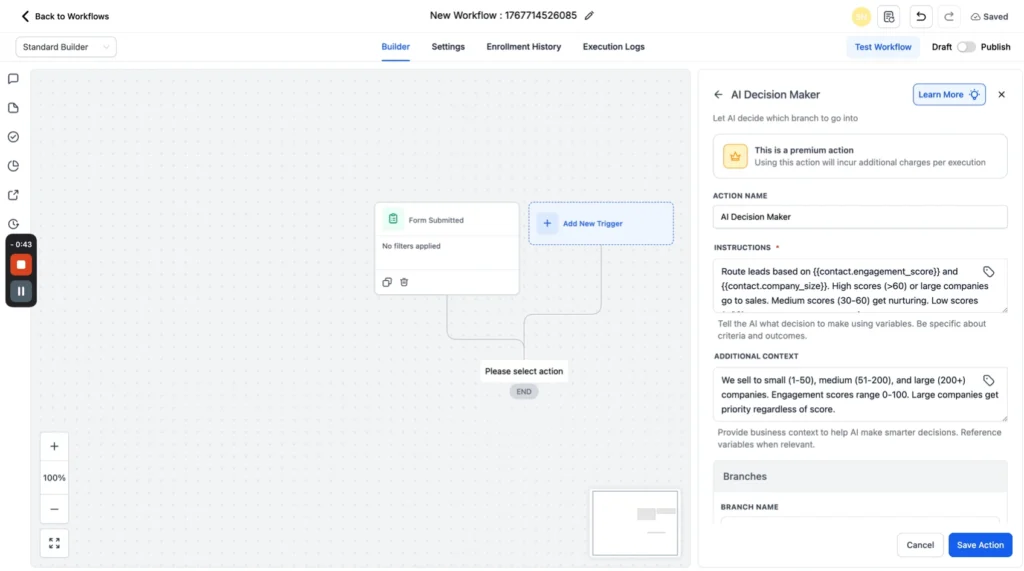Screen dimensions: 1024x571
Task: Edit the workflow name with pencil icon
Action: tap(589, 16)
